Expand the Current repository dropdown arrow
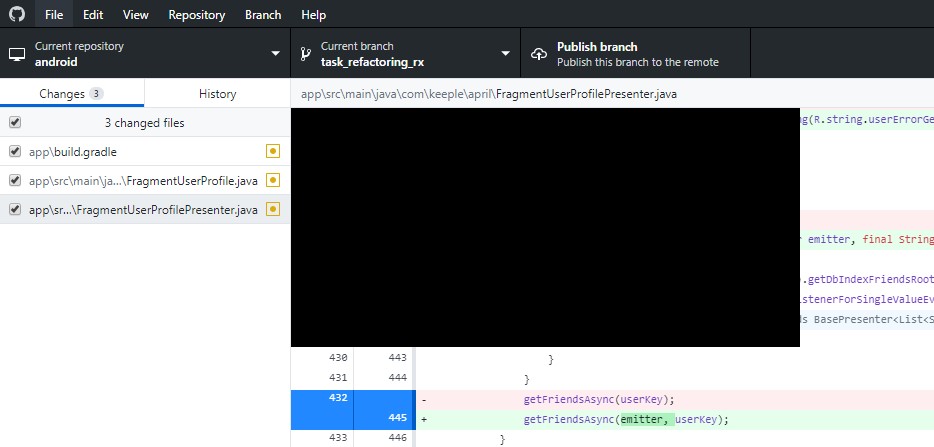Image resolution: width=934 pixels, height=447 pixels. [x=275, y=54]
